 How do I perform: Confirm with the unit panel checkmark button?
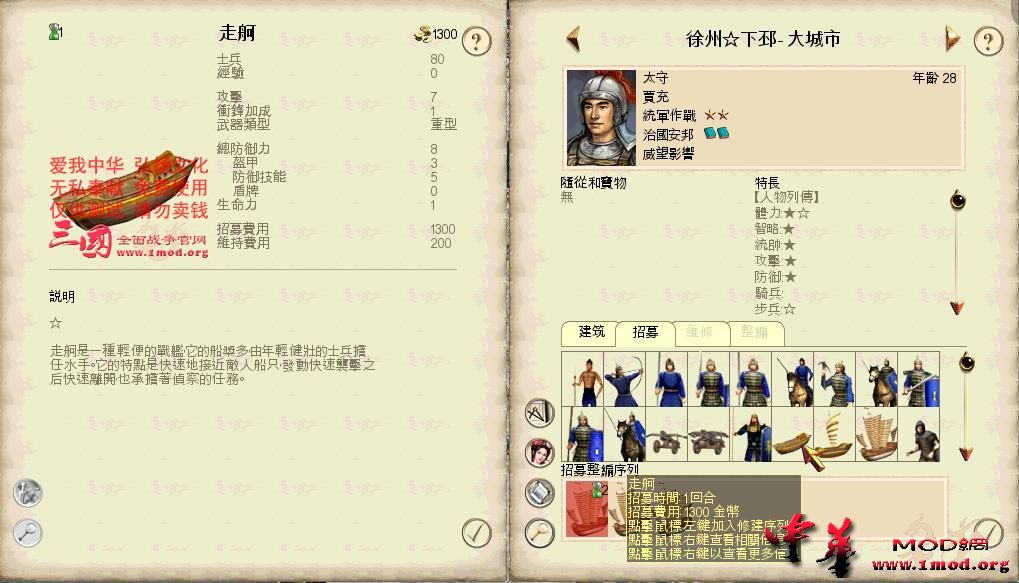(x=476, y=533)
